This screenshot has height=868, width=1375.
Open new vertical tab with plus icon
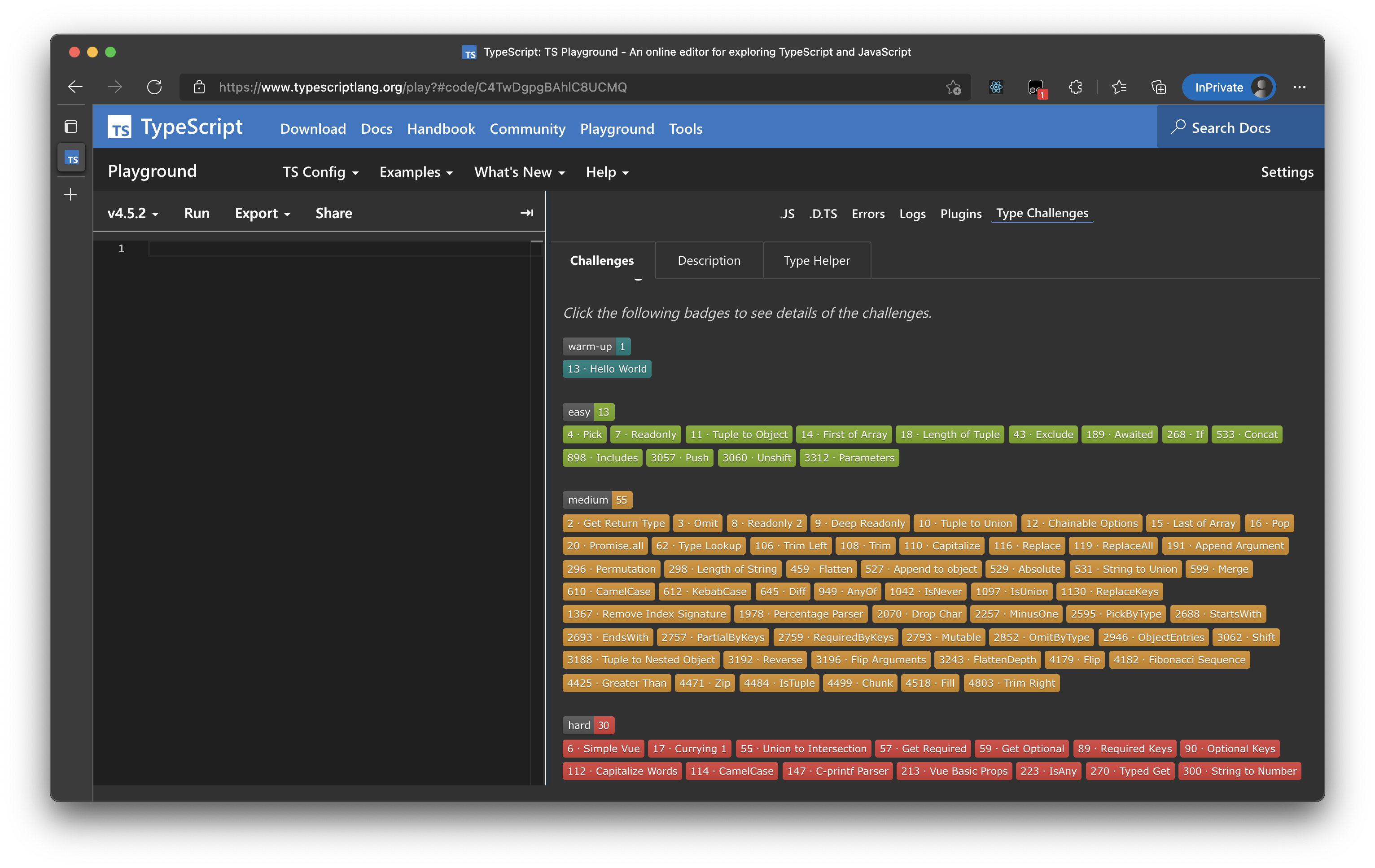tap(71, 195)
